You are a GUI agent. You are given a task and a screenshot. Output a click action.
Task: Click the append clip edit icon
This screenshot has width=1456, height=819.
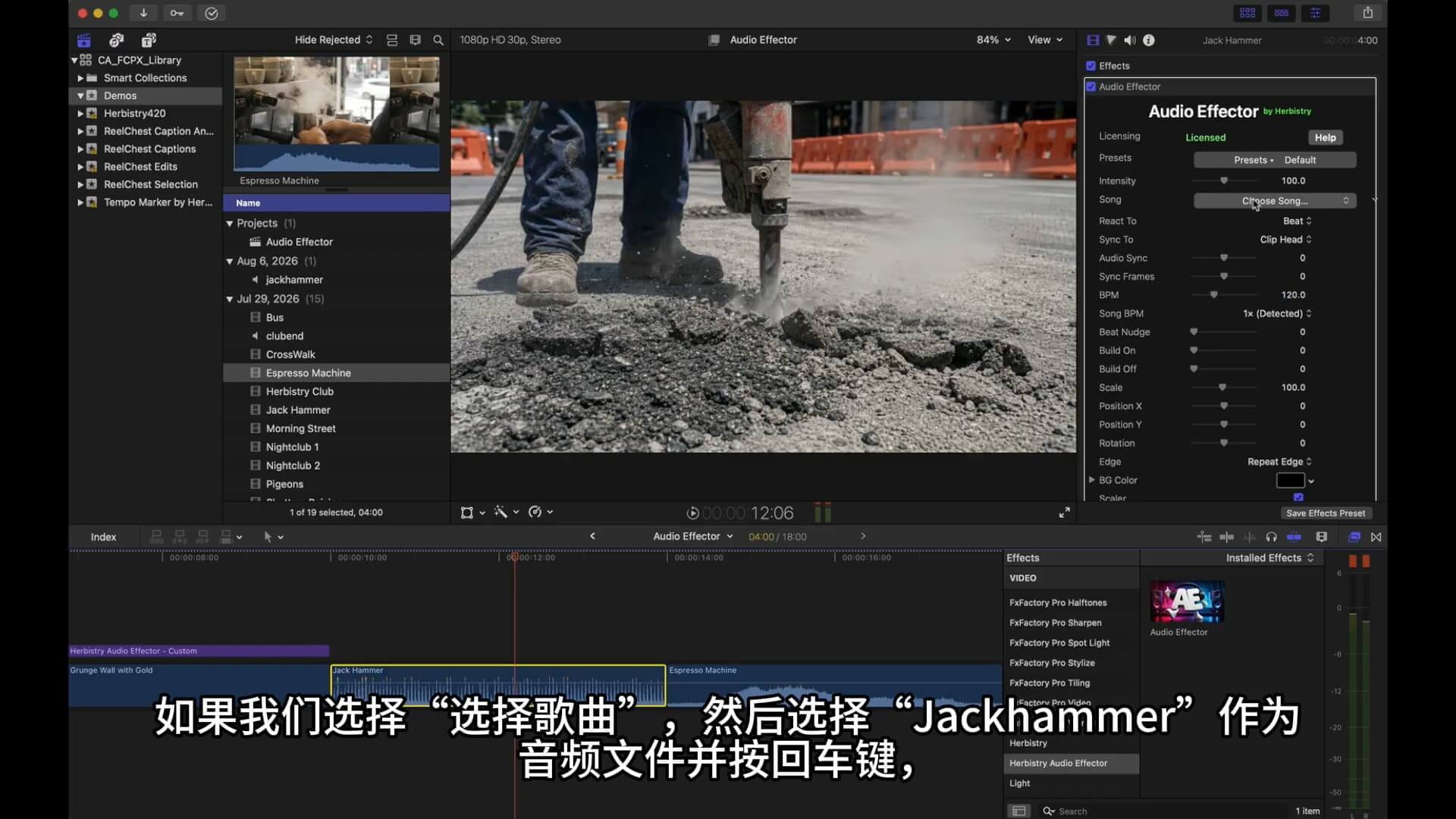[202, 537]
